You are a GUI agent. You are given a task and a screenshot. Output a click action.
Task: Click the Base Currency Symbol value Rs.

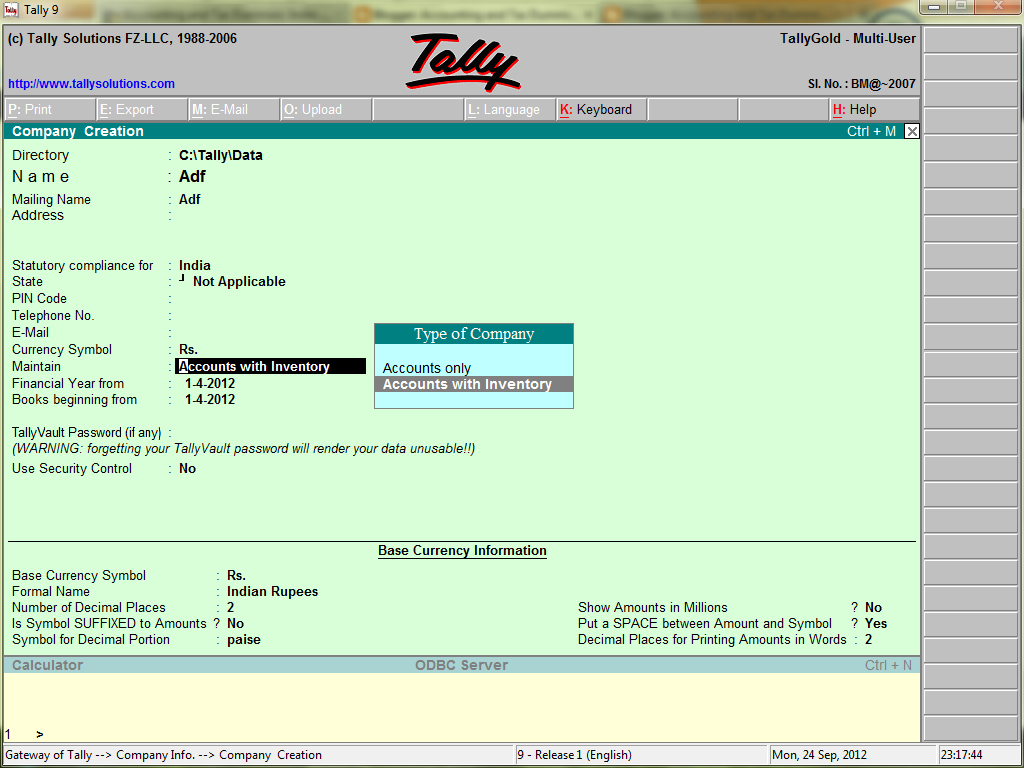[x=236, y=575]
